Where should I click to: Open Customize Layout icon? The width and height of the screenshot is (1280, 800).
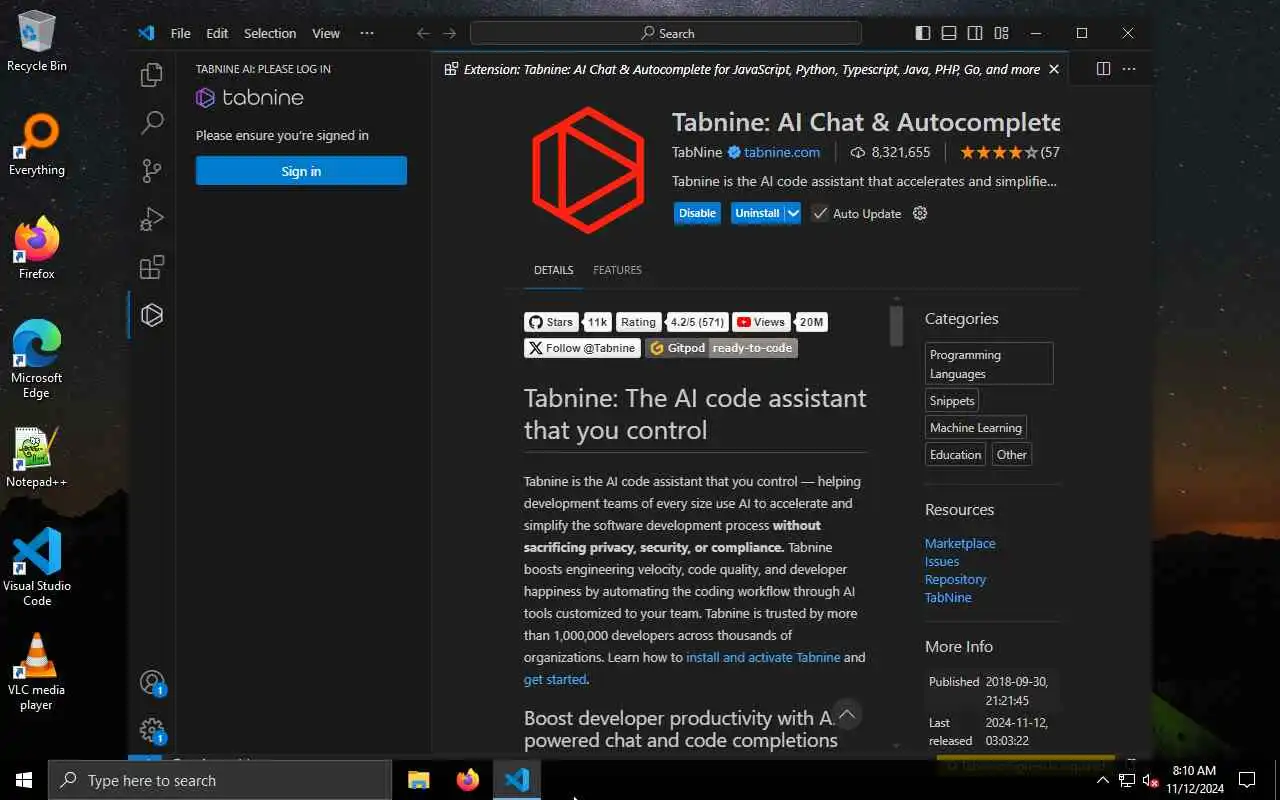(1003, 33)
